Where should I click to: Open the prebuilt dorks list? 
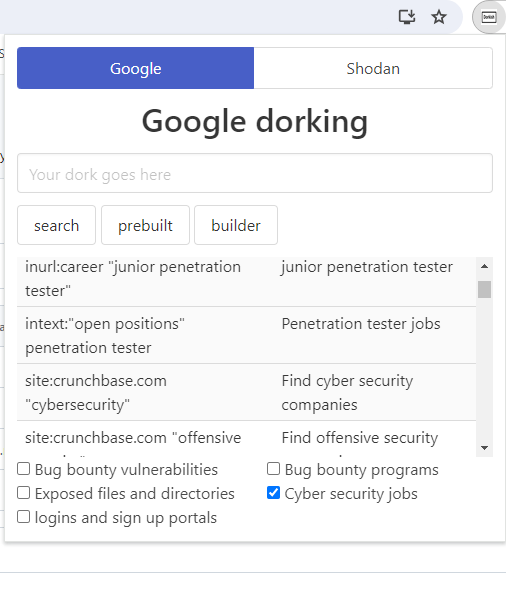pyautogui.click(x=145, y=225)
